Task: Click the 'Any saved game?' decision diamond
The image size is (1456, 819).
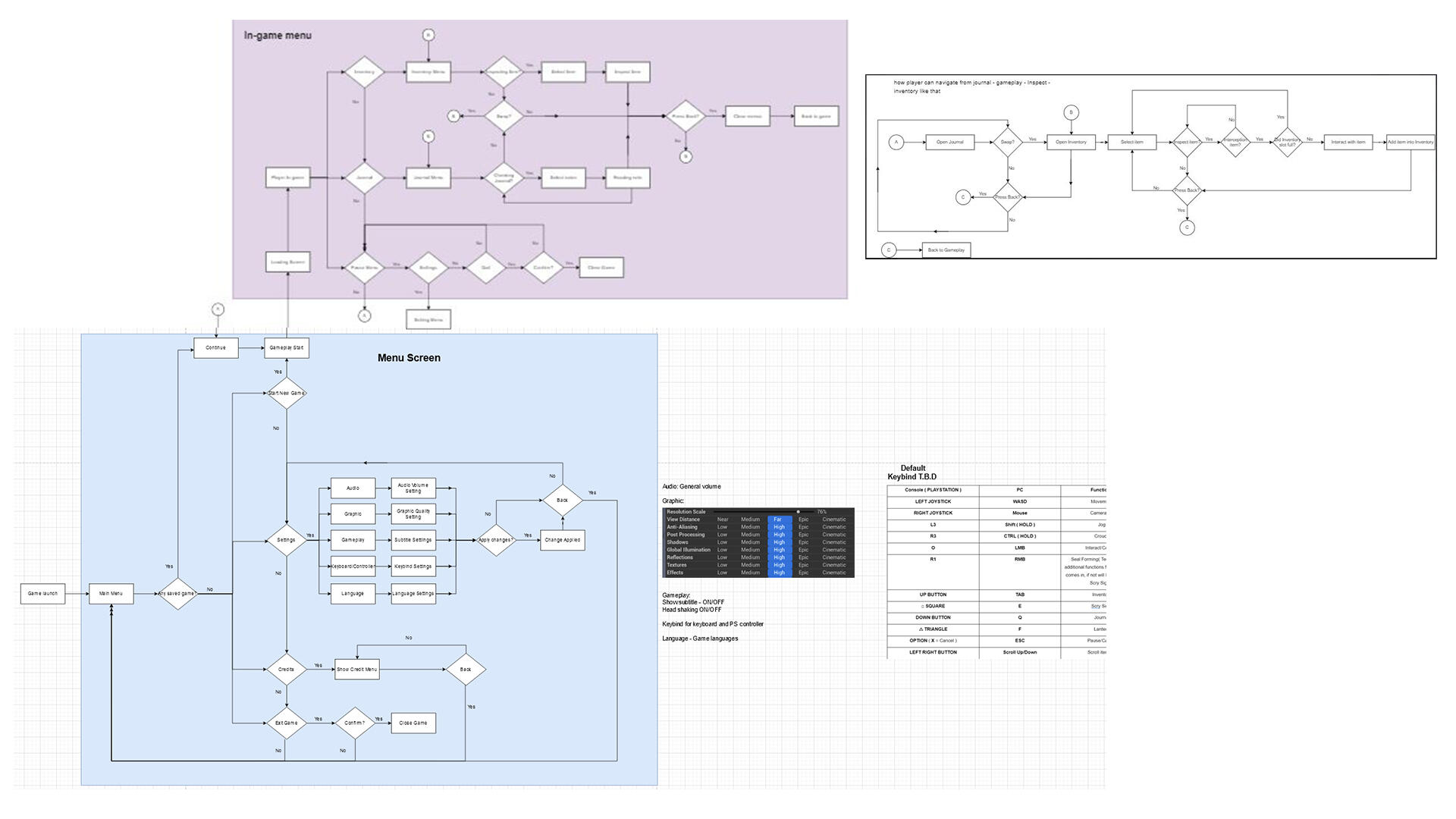Action: pyautogui.click(x=177, y=594)
